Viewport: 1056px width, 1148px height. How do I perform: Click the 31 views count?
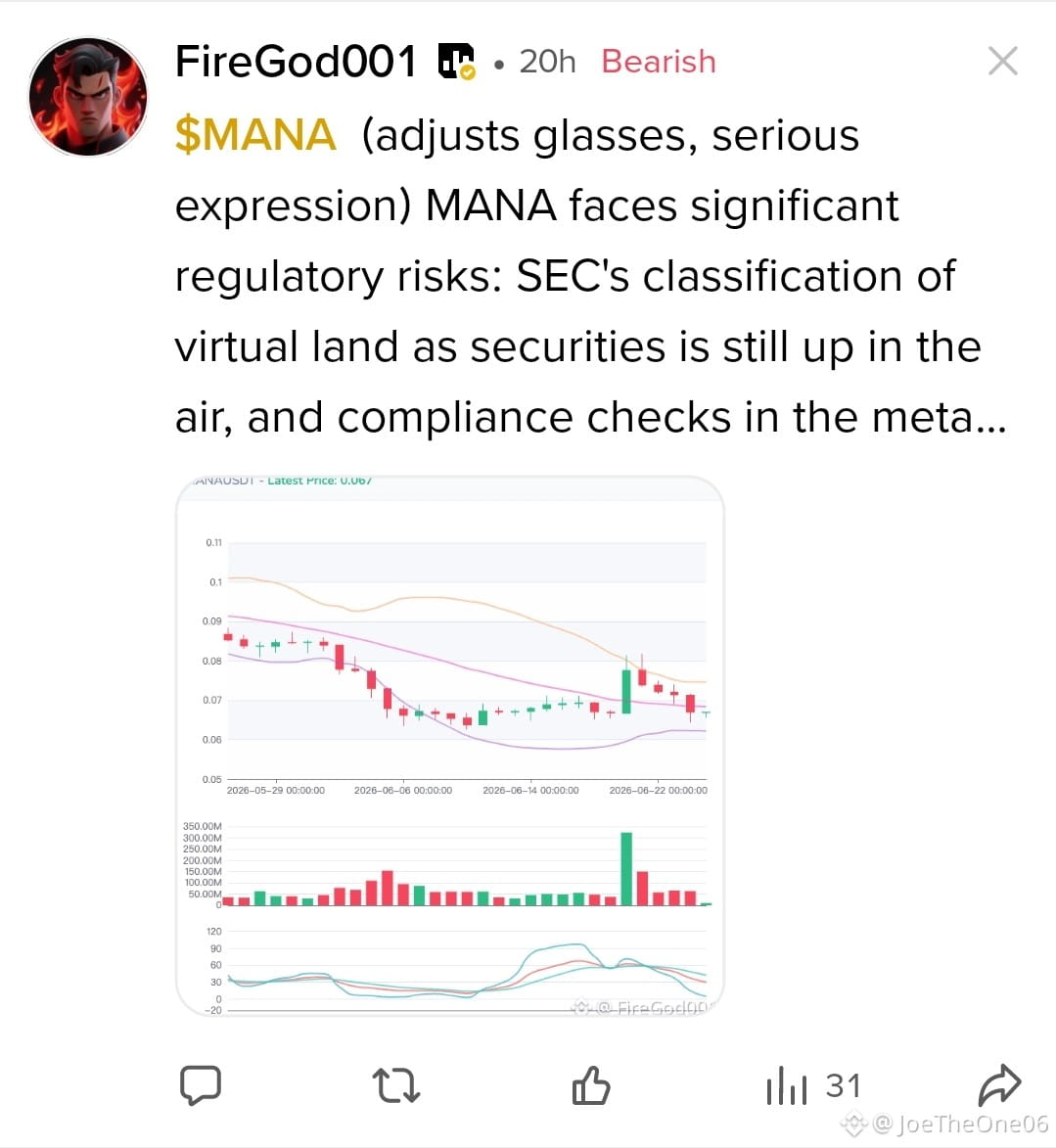pyautogui.click(x=843, y=1085)
